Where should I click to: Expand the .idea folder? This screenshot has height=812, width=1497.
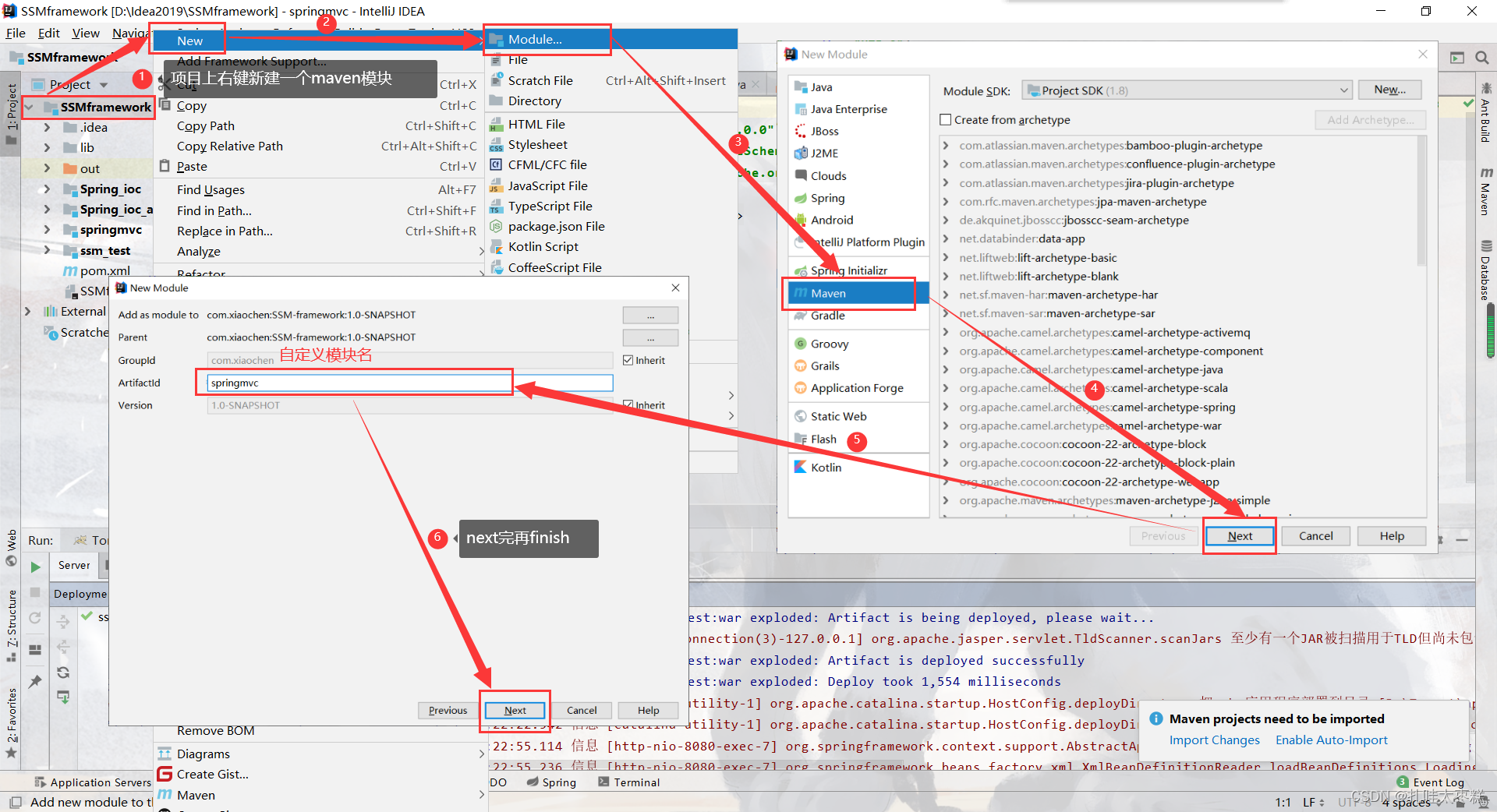tap(47, 128)
